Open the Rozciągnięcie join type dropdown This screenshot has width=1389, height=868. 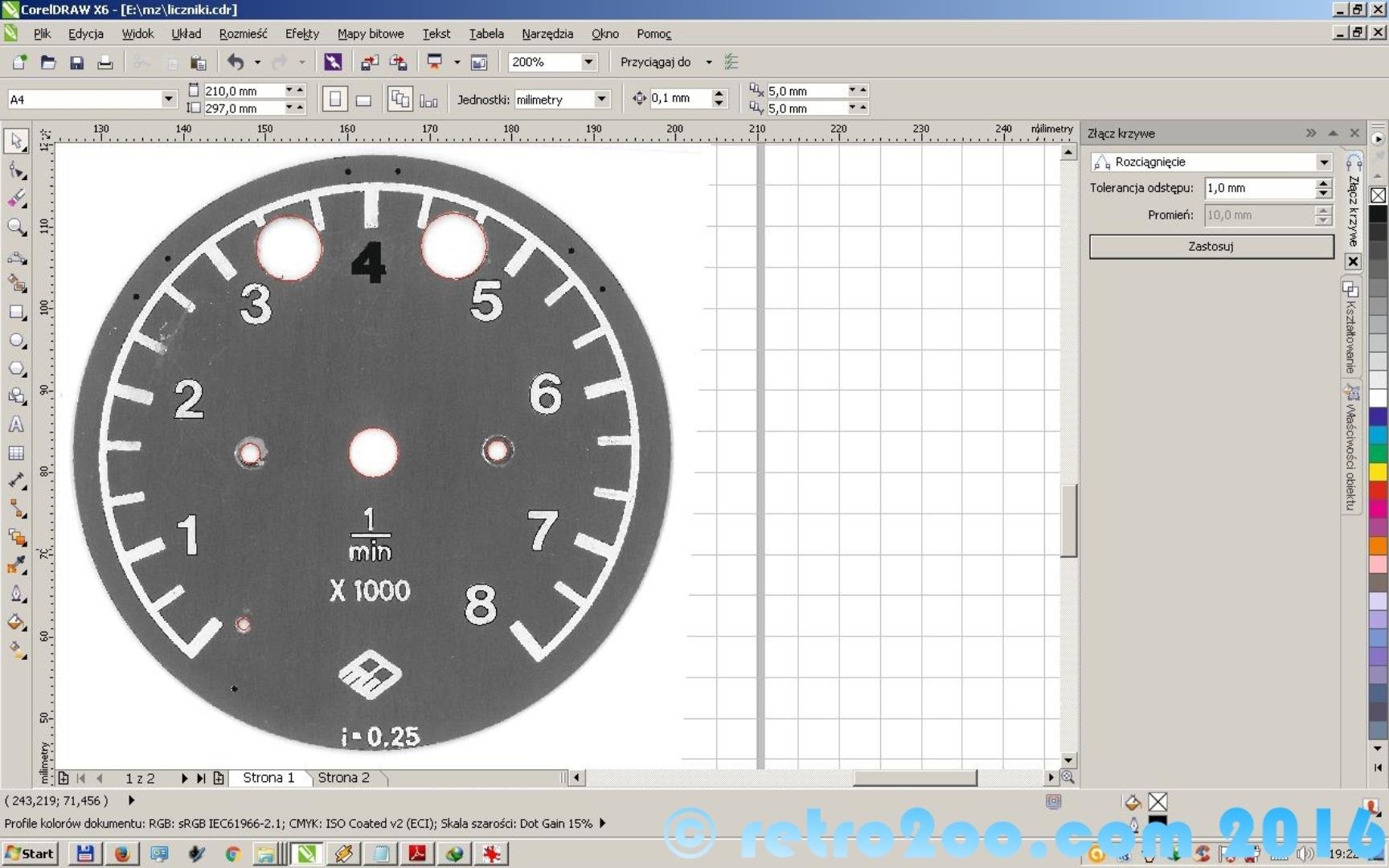coord(1323,162)
